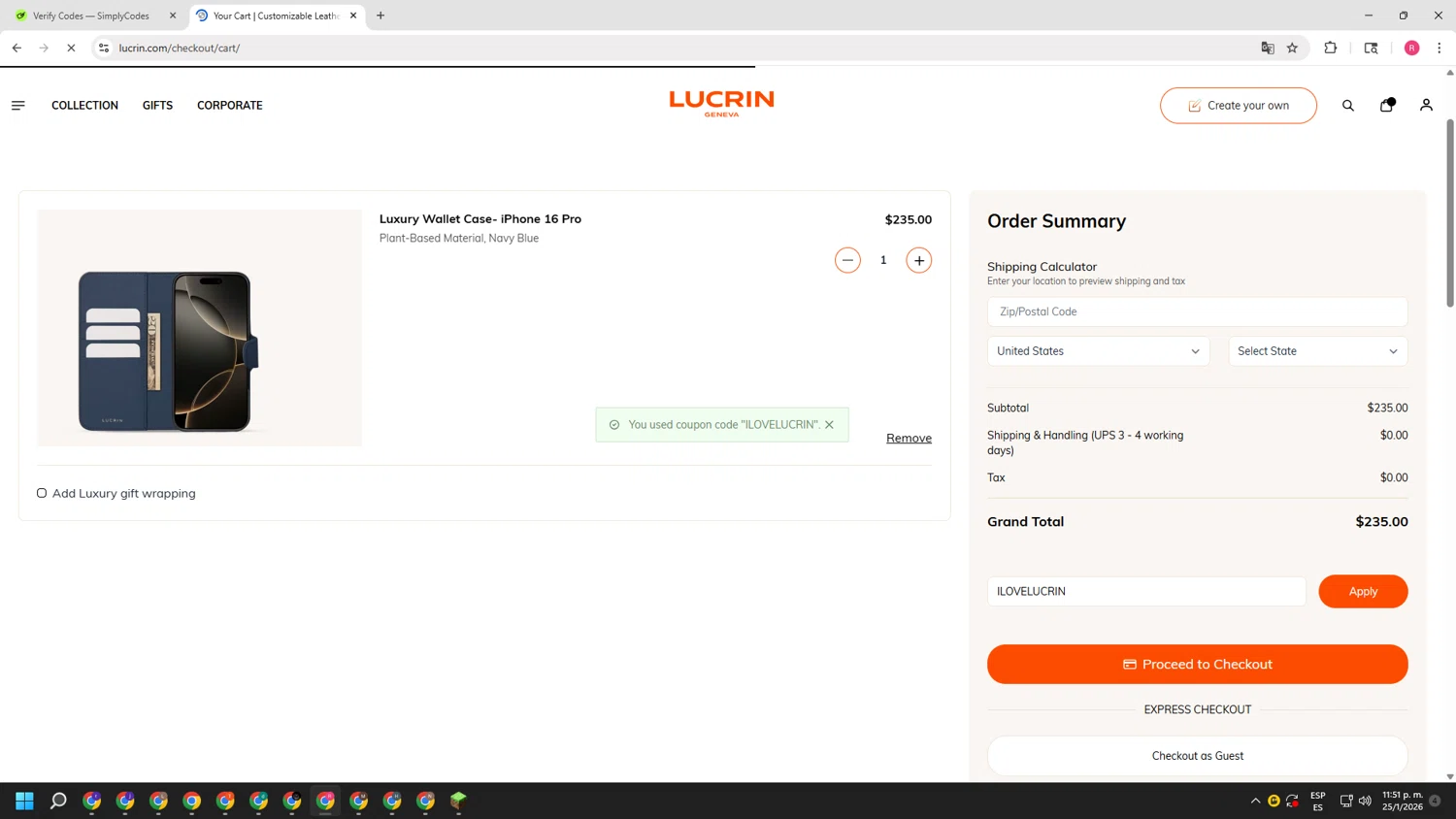This screenshot has height=819, width=1456.
Task: Go back in browser history
Action: point(17,48)
